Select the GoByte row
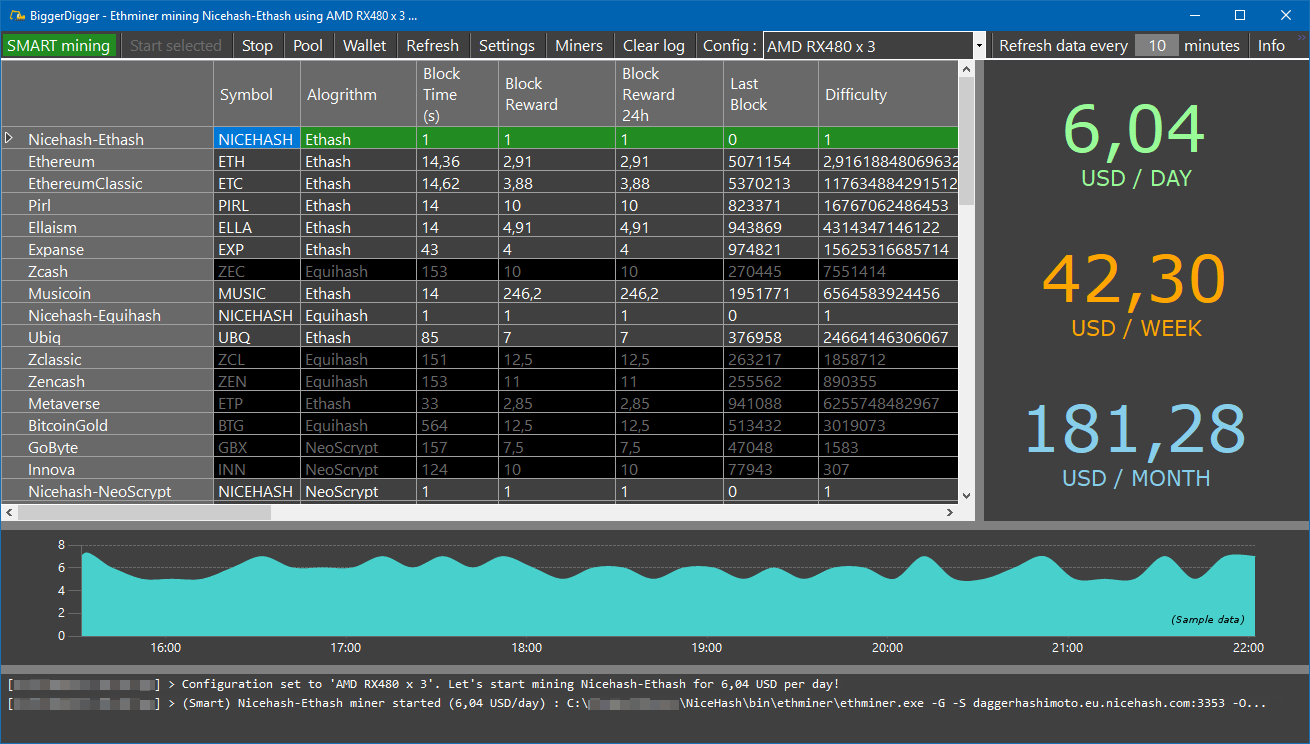The height and width of the screenshot is (744, 1310). coord(480,447)
